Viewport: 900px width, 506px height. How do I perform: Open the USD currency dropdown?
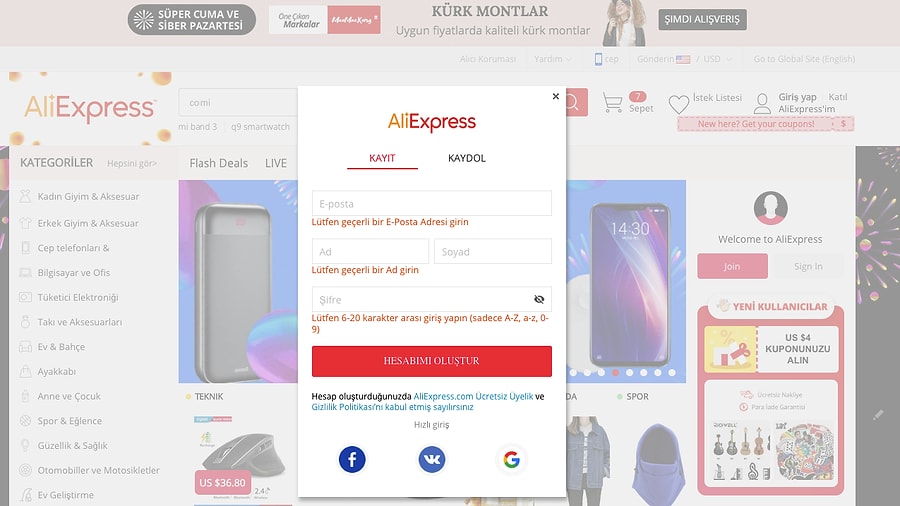pyautogui.click(x=718, y=59)
